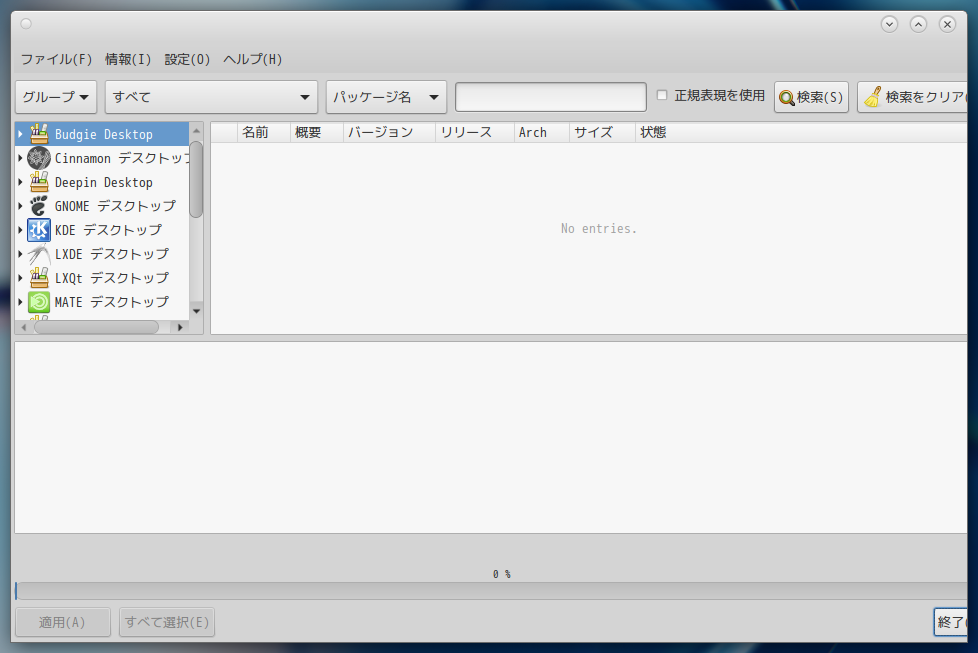Viewport: 978px width, 653px height.
Task: Click the すべて選択(E) button
Action: coord(167,622)
